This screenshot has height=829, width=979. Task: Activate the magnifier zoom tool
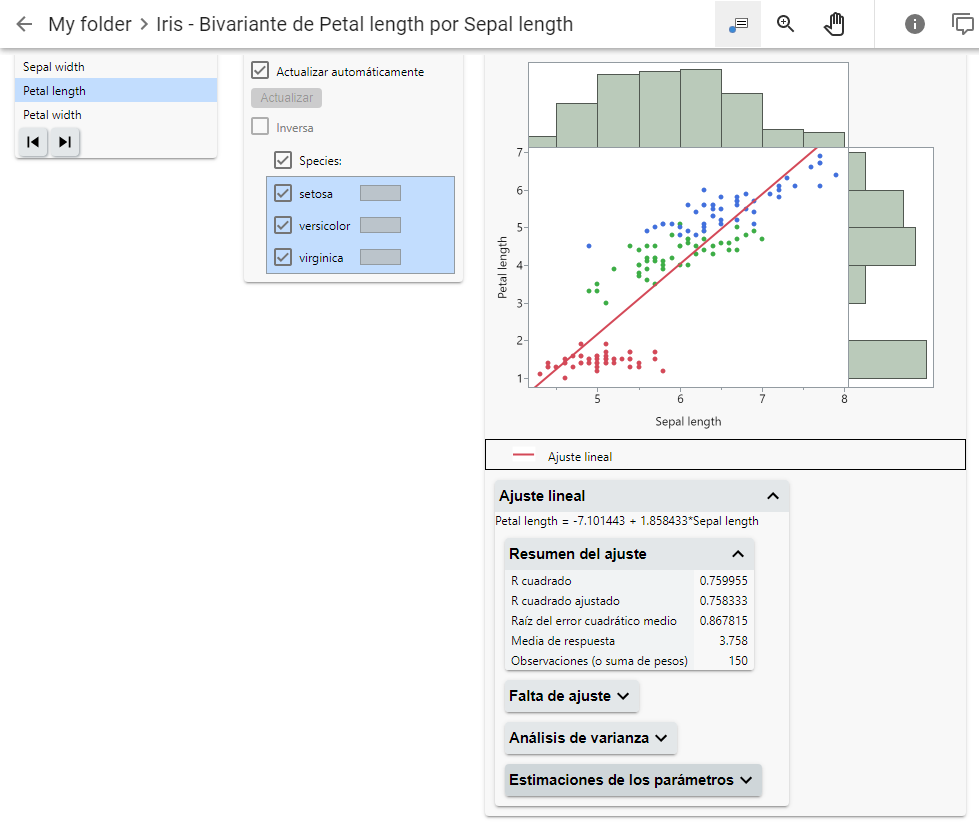coord(786,24)
